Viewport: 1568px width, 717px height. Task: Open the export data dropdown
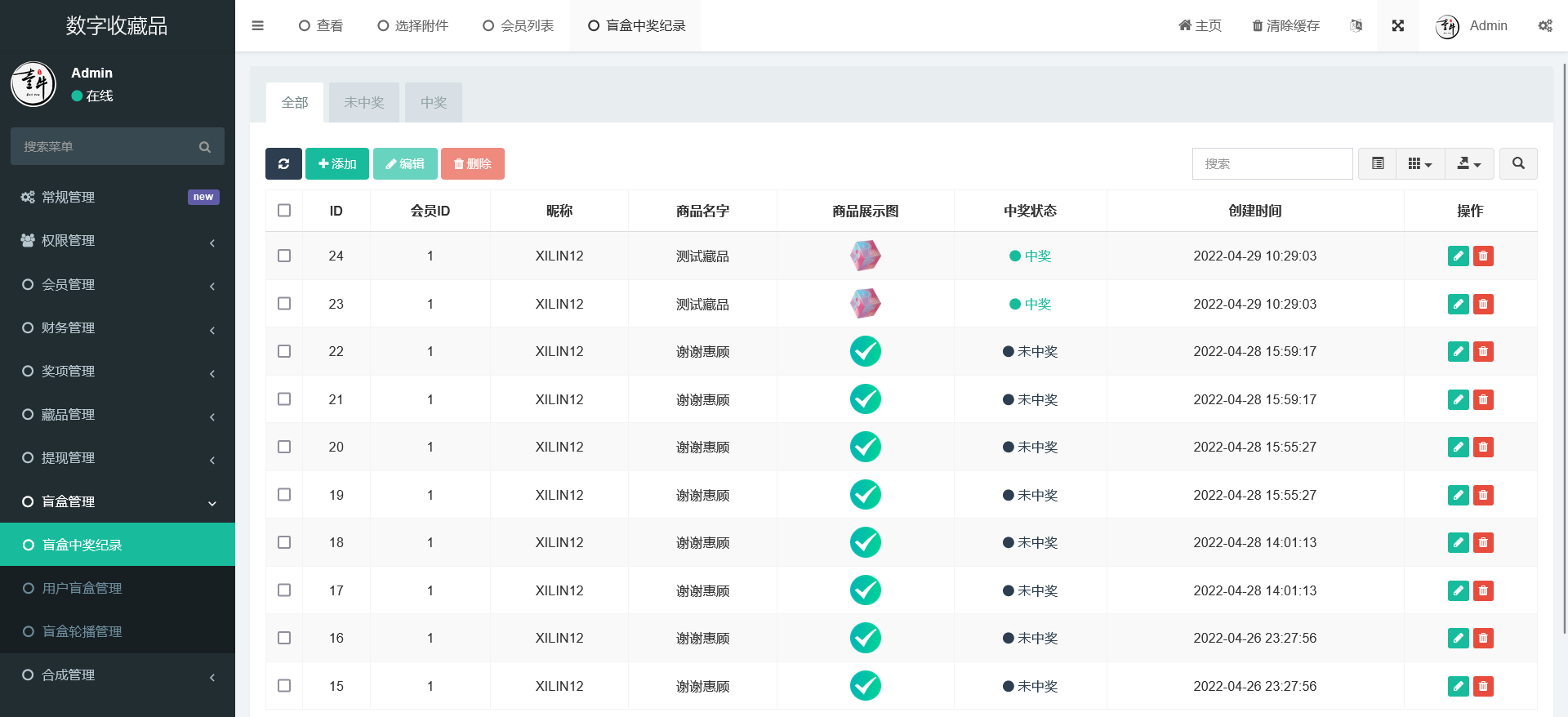(x=1468, y=164)
